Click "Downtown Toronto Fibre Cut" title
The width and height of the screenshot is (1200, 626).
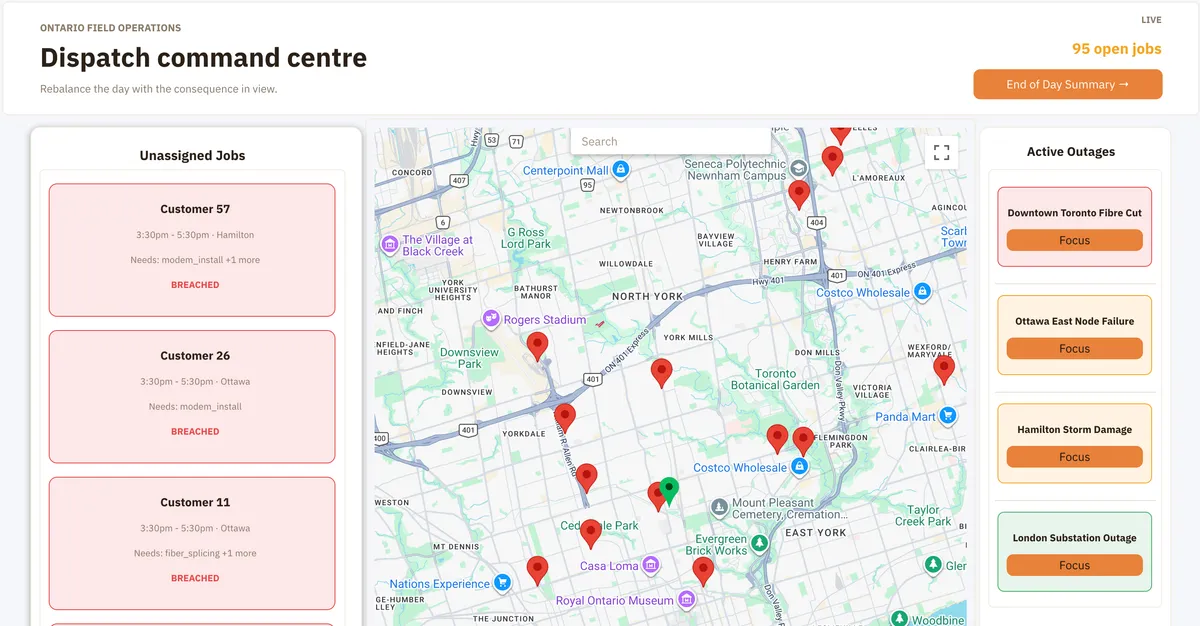1074,213
